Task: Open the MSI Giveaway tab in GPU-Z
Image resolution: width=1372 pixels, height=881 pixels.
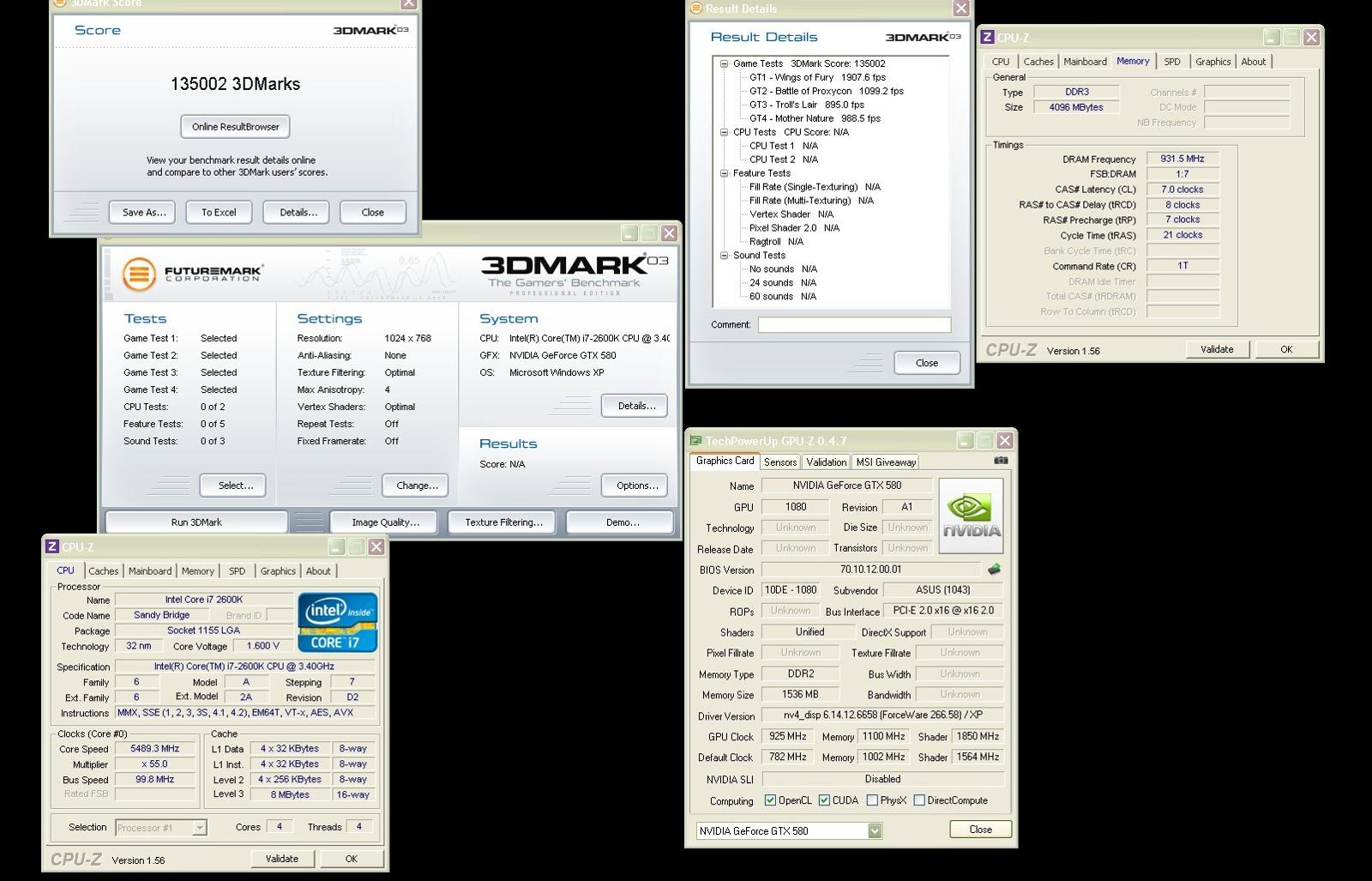Action: [x=886, y=462]
